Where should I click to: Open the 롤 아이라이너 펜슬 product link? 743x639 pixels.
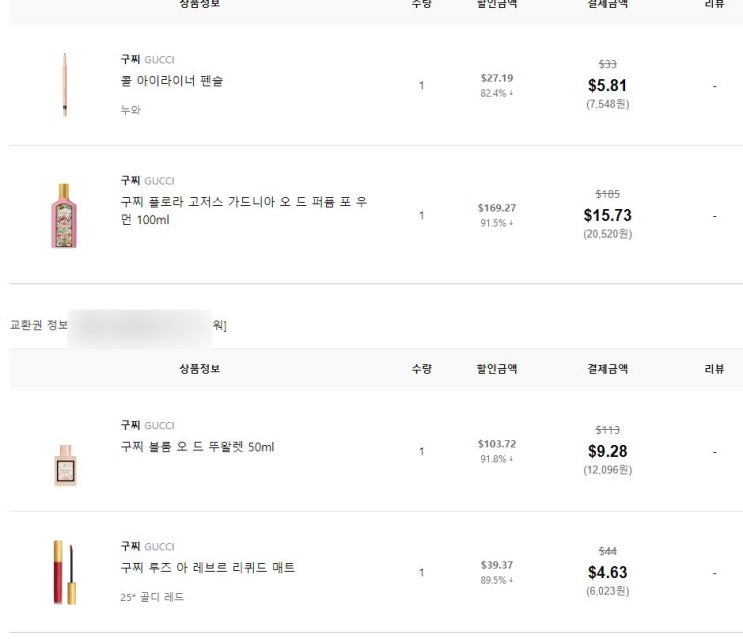click(x=172, y=81)
